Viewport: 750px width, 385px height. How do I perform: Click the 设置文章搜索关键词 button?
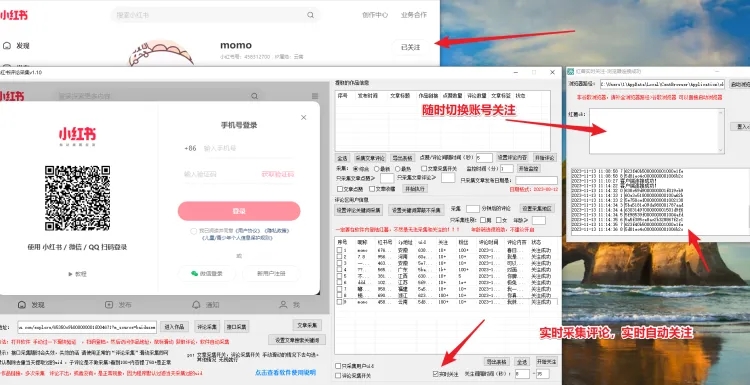click(297, 340)
